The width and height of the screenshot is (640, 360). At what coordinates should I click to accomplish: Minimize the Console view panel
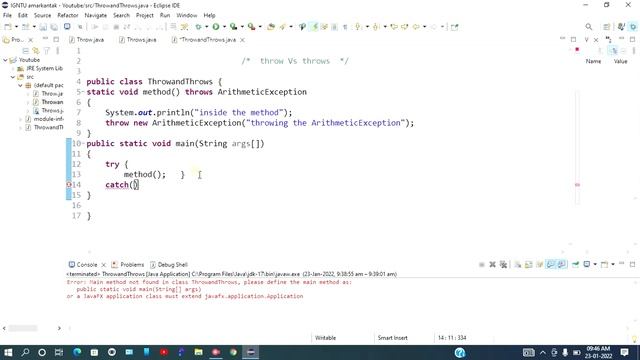pos(621,264)
